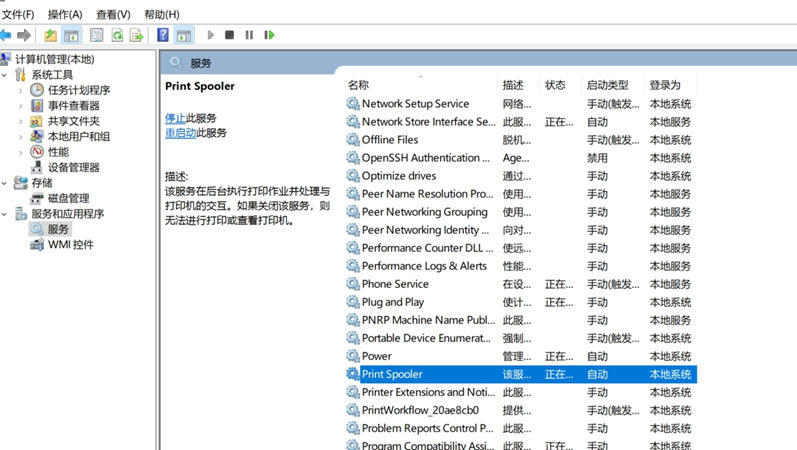Viewport: 797px width, 450px height.
Task: Click the export list toolbar icon
Action: pos(136,35)
